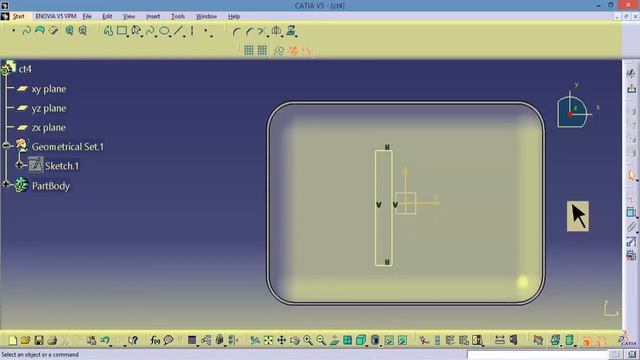Select the Chamfer tool
The image size is (640, 360).
pos(249,31)
